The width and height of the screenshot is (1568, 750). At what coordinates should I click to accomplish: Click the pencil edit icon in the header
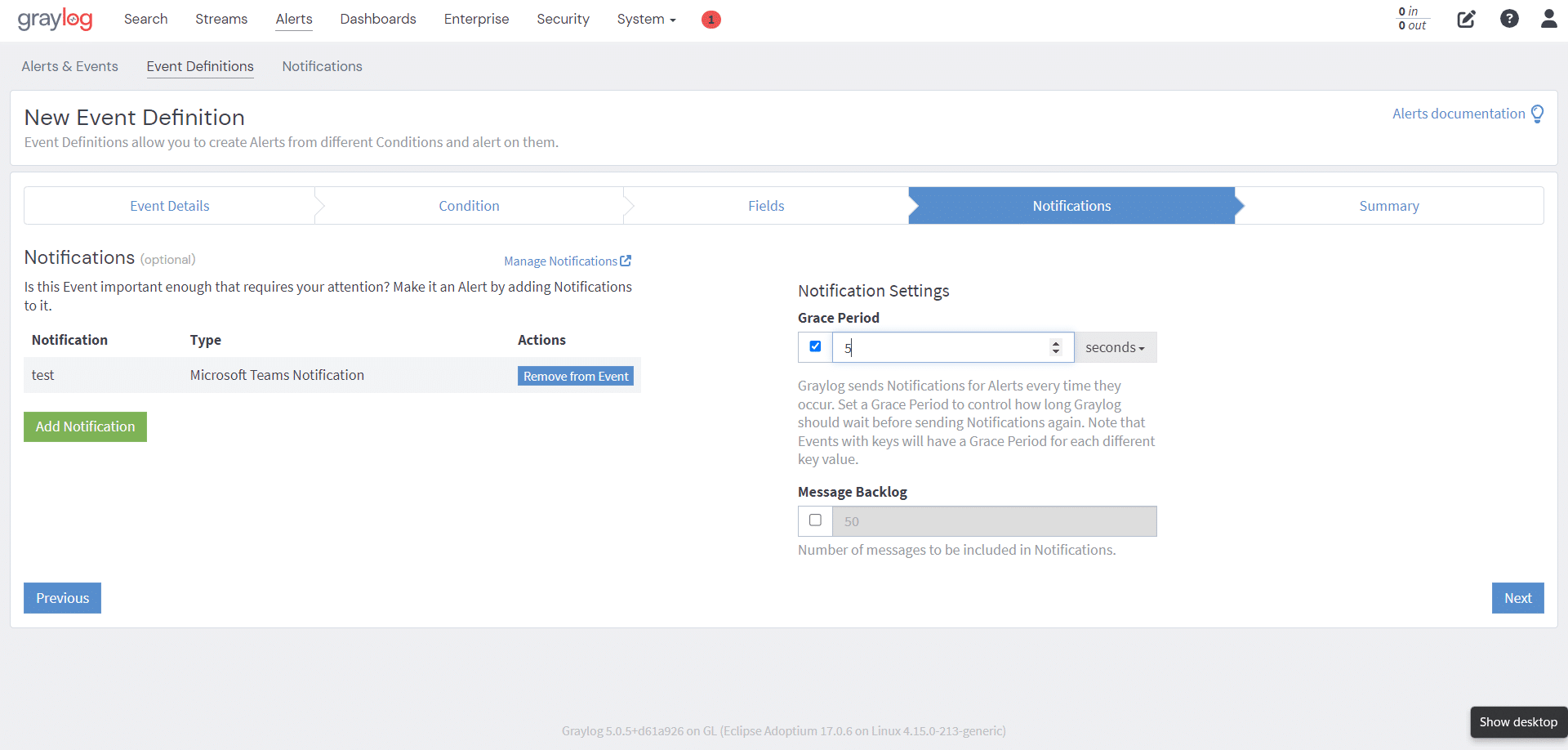(1466, 19)
